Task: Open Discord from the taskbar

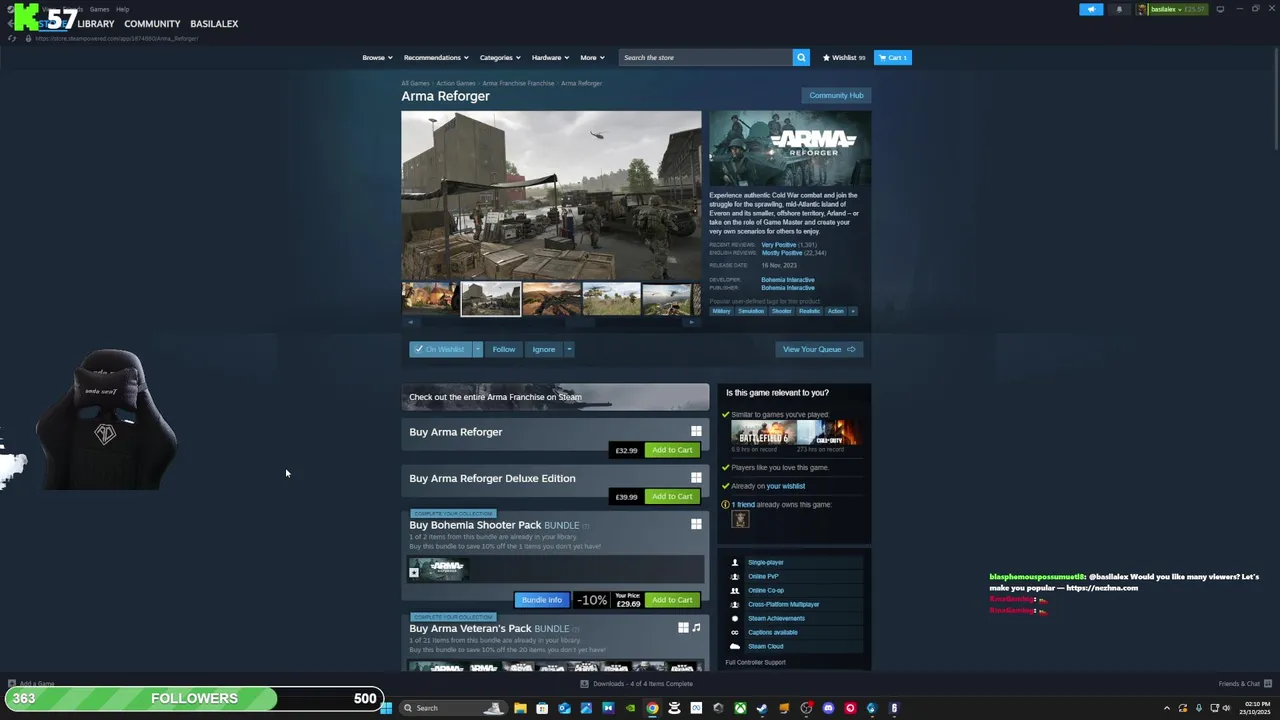Action: click(x=828, y=708)
